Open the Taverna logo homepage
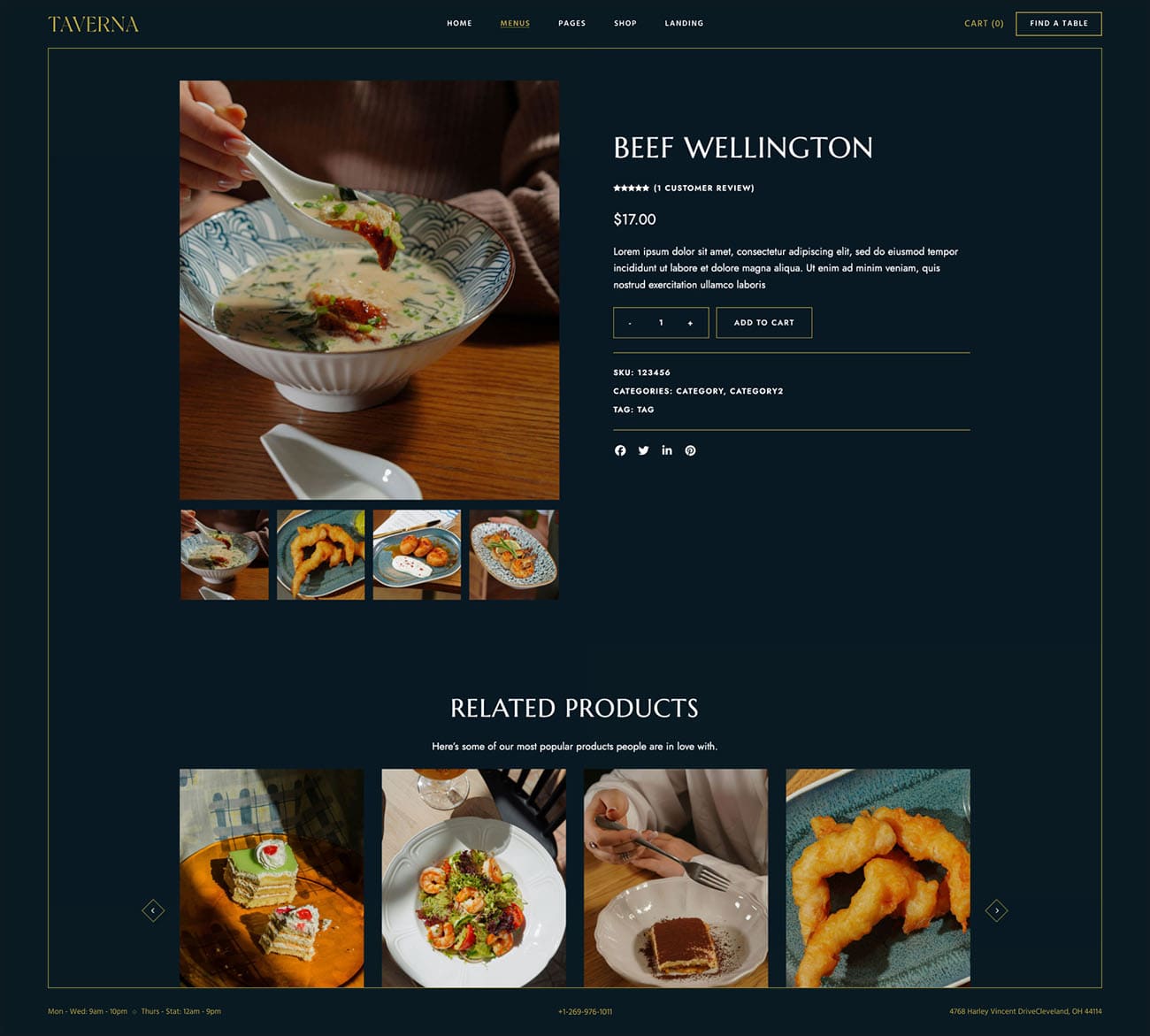1150x1036 pixels. (x=93, y=24)
